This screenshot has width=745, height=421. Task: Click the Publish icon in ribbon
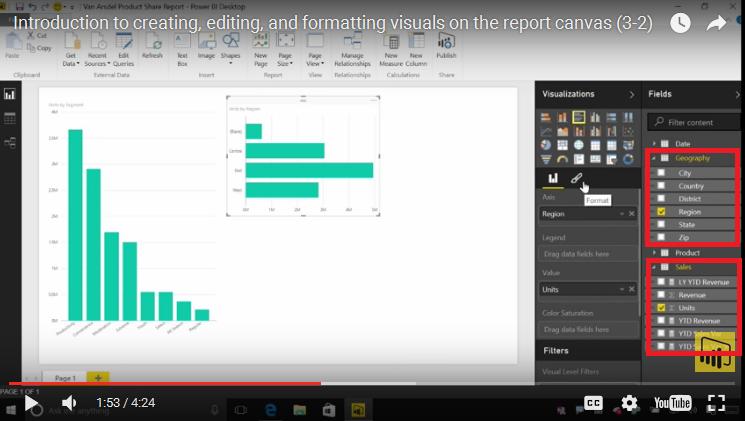446,42
